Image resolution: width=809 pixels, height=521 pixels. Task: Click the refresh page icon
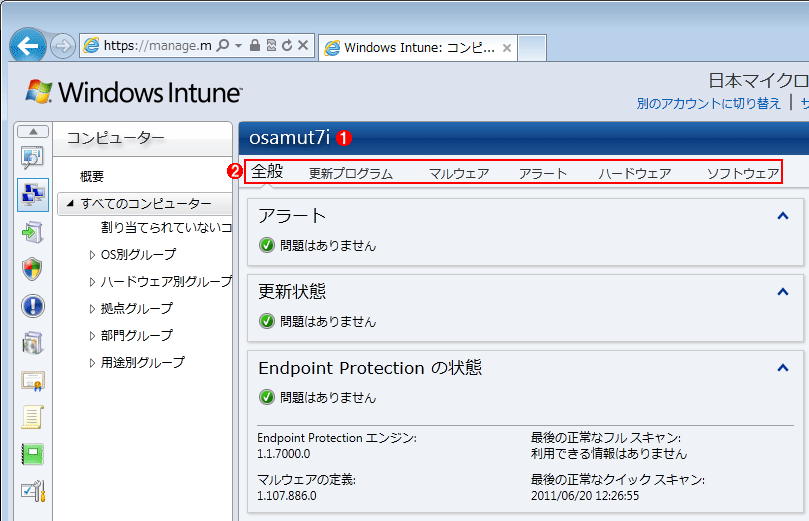(x=287, y=45)
